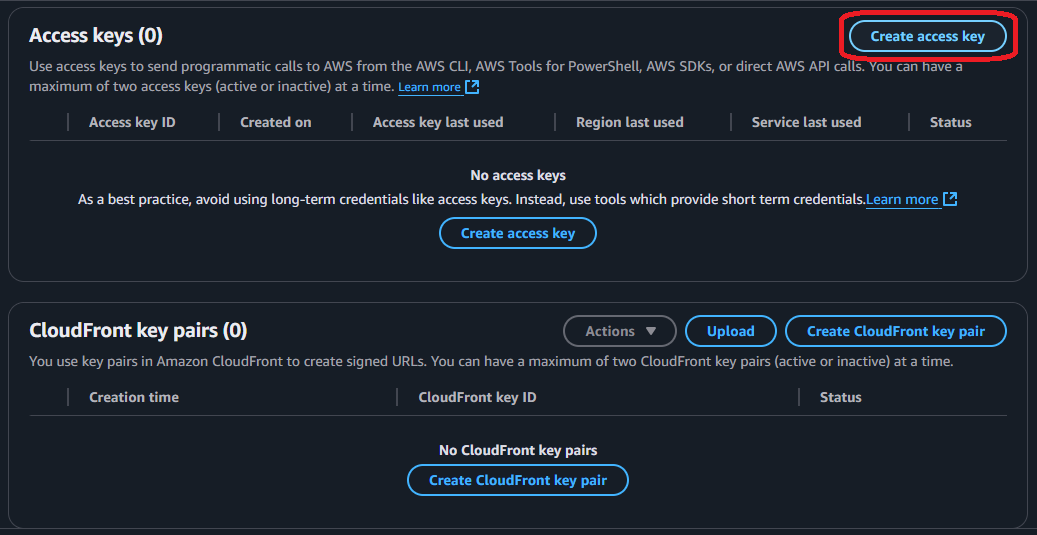Image resolution: width=1037 pixels, height=535 pixels.
Task: Click Access key last used column header
Action: (438, 122)
